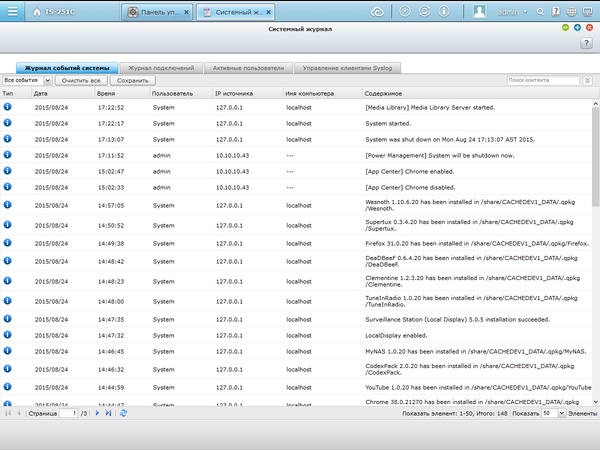Click the Сохранить button
Viewport: 600px width, 450px height.
pos(132,79)
